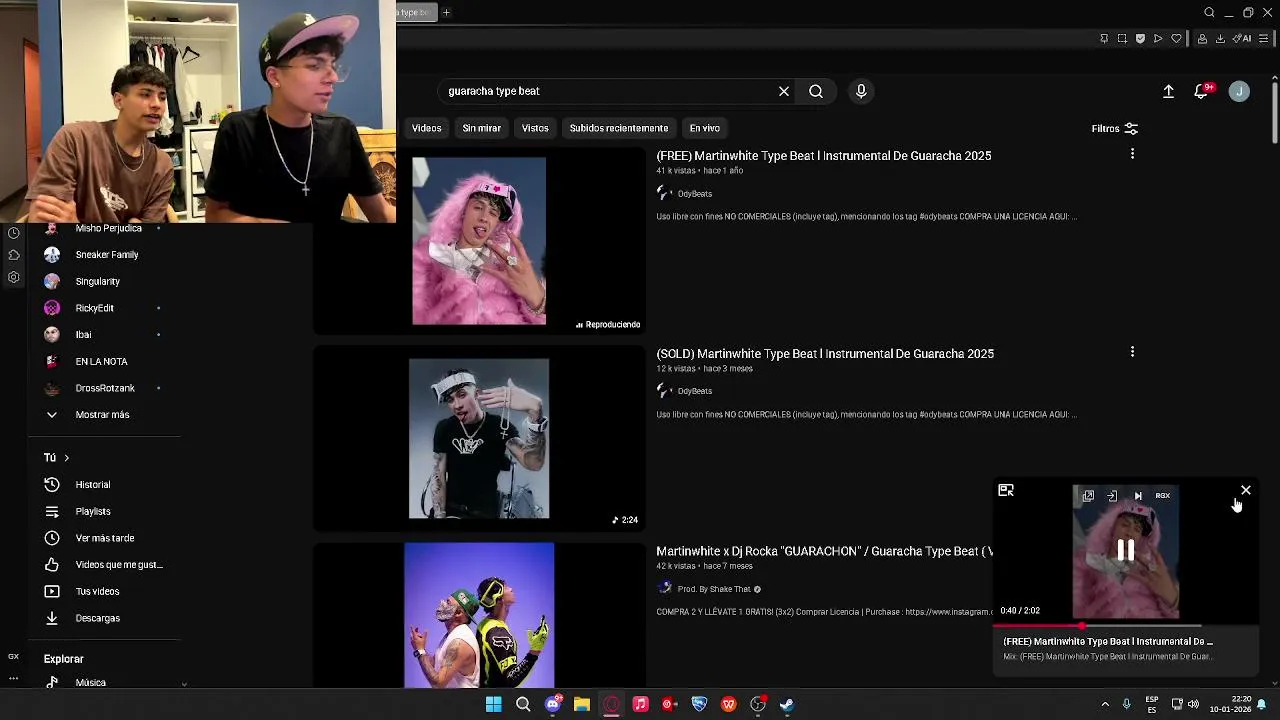Screen dimensions: 1280x720
Task: Select the Vistos filter chip
Action: click(535, 128)
